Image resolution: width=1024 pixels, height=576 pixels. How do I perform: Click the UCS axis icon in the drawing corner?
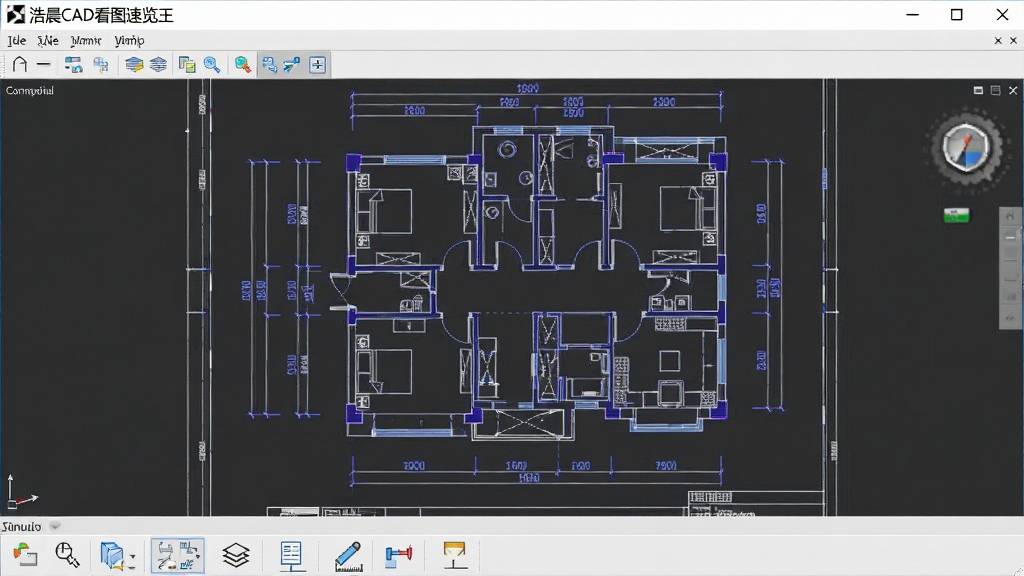click(21, 492)
